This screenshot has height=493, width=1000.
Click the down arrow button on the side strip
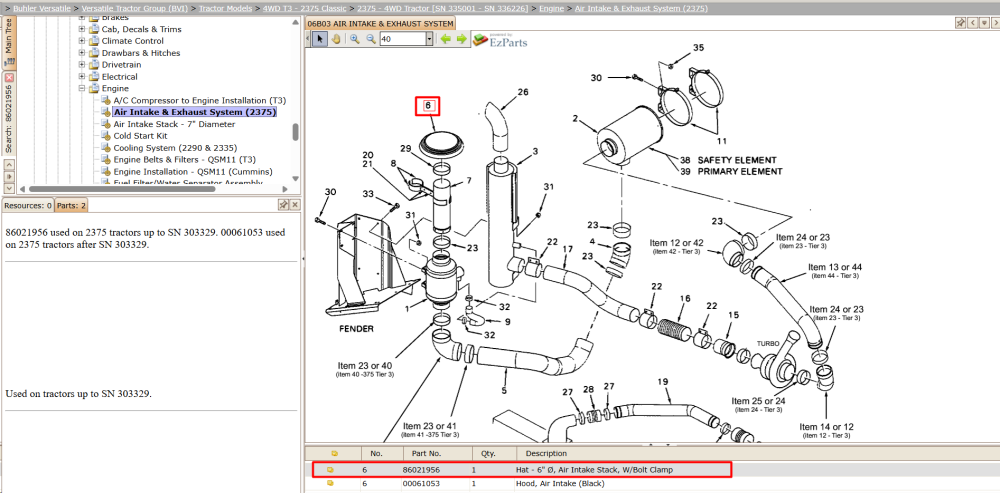(9, 188)
